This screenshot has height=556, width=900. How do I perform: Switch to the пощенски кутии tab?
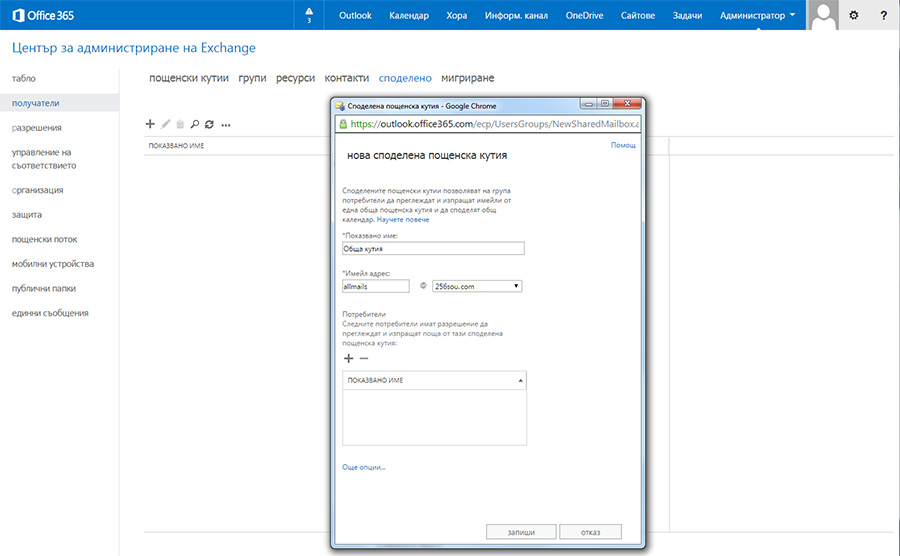click(x=189, y=78)
